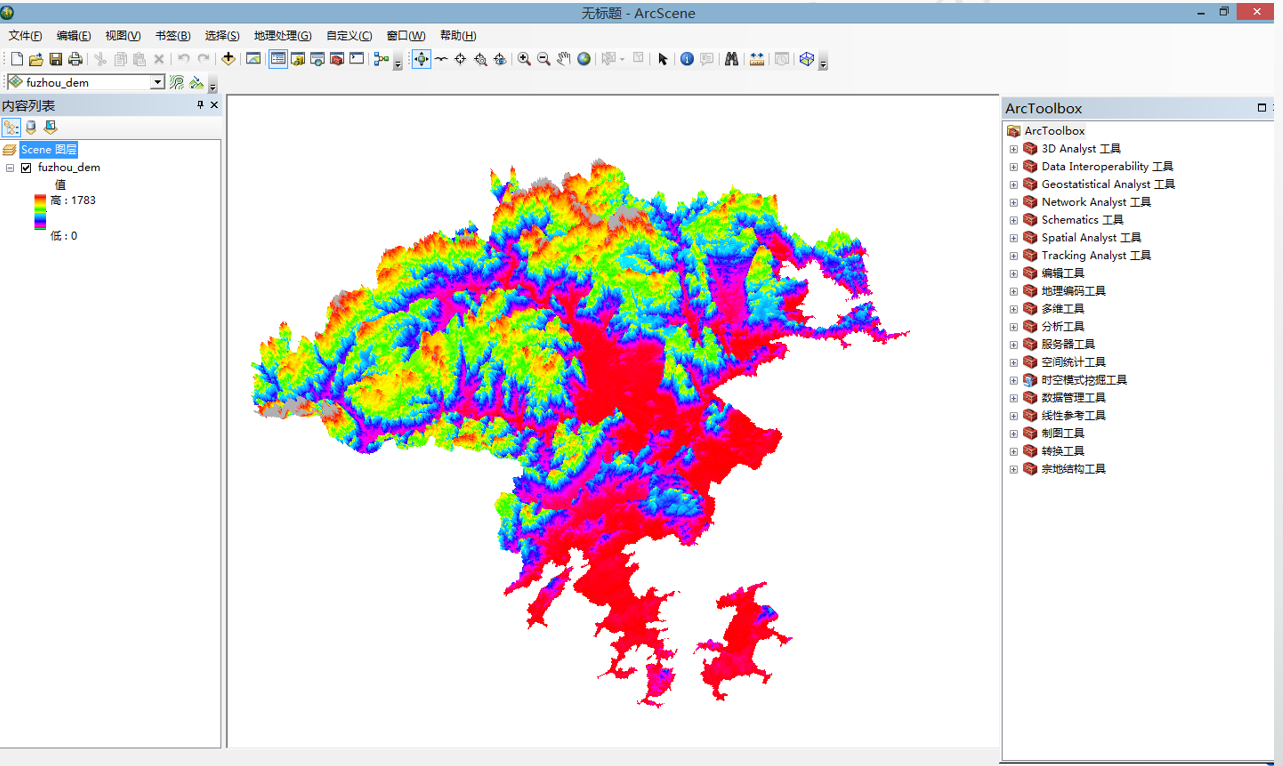Screen dimensions: 1283x766
Task: Select 分析工具 toolbox entry
Action: (1062, 327)
